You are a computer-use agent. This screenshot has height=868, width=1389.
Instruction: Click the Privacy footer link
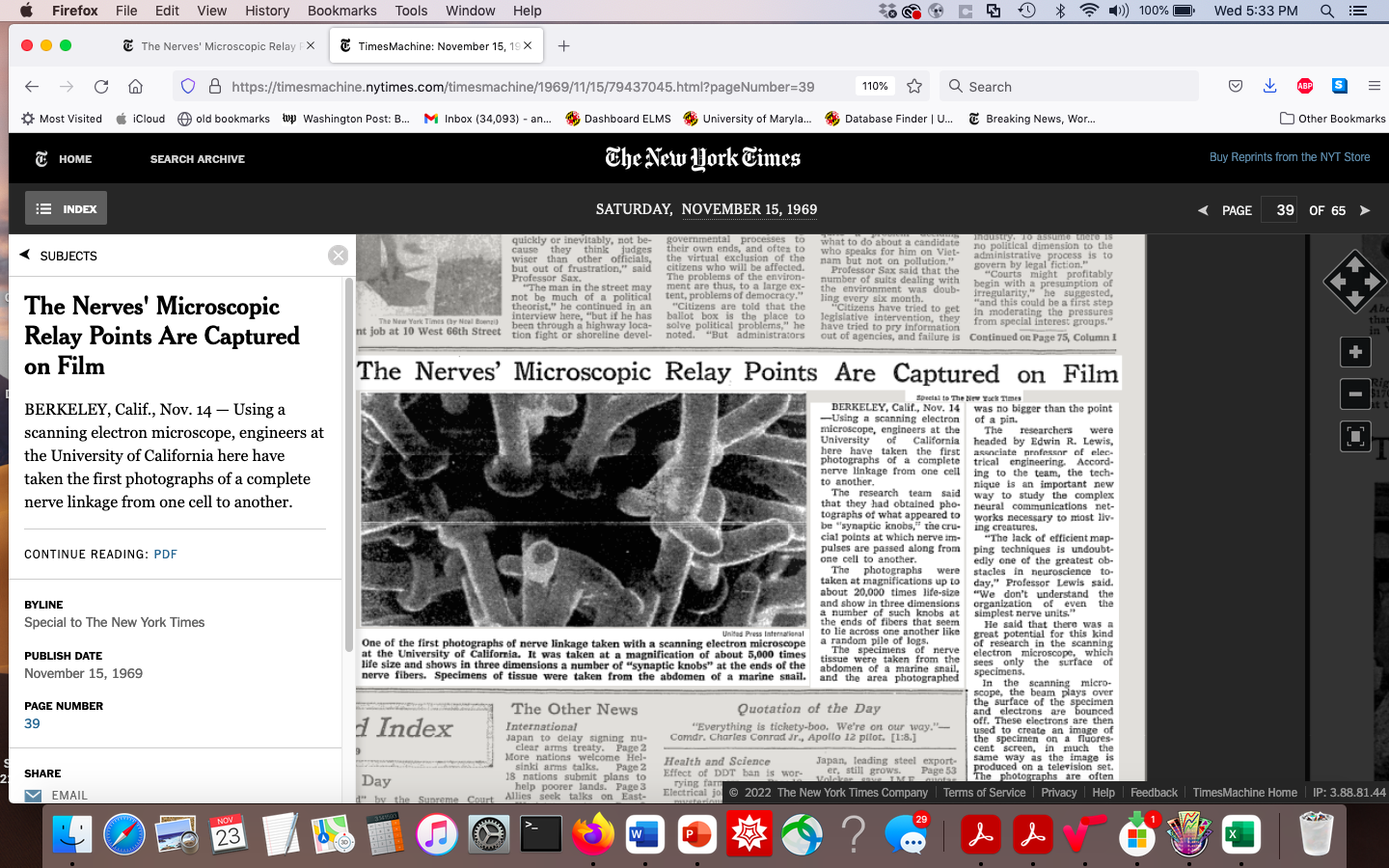pos(1058,793)
